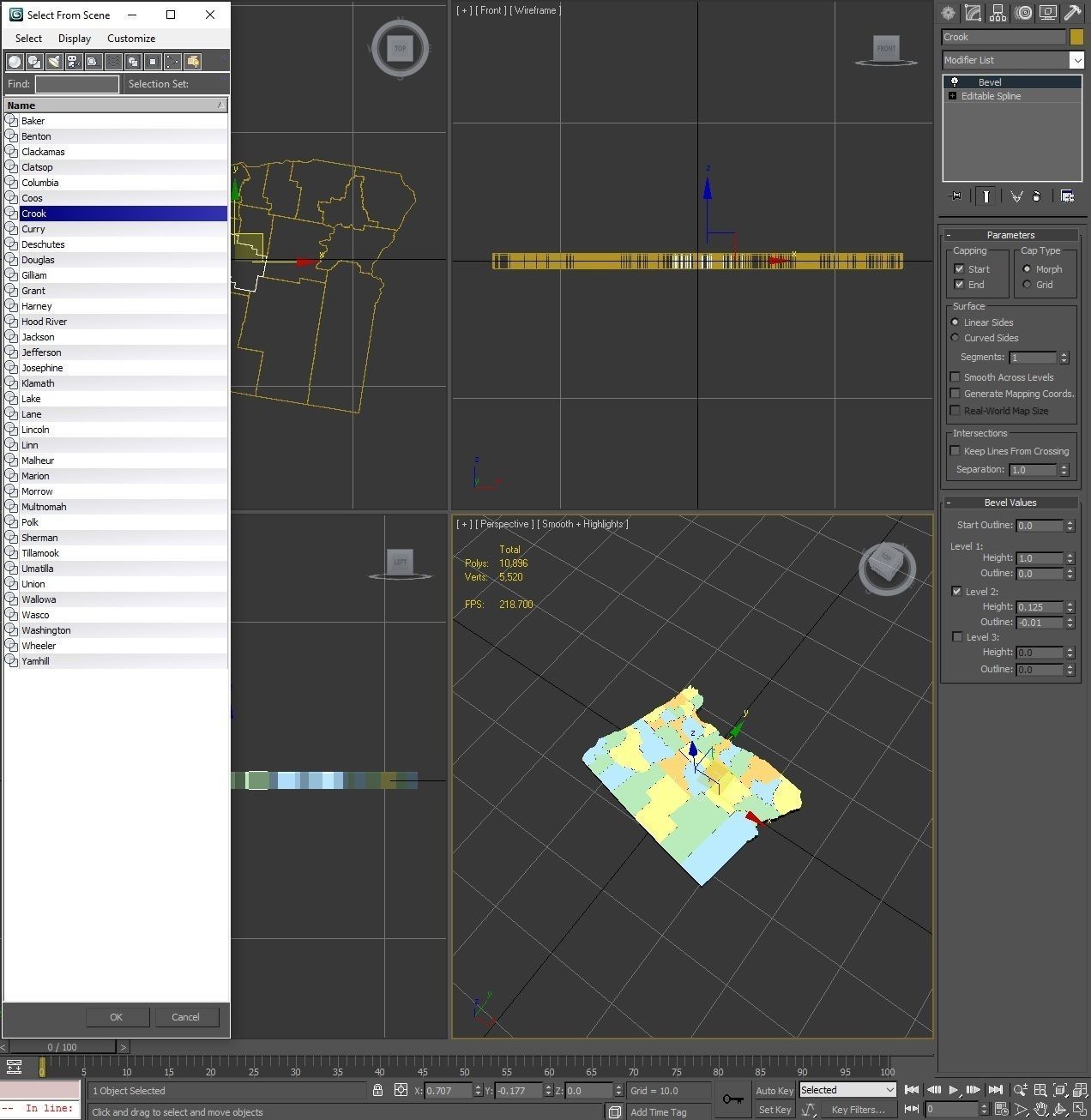The height and width of the screenshot is (1120, 1091).
Task: Open the Select menu in dialog
Action: [28, 39]
